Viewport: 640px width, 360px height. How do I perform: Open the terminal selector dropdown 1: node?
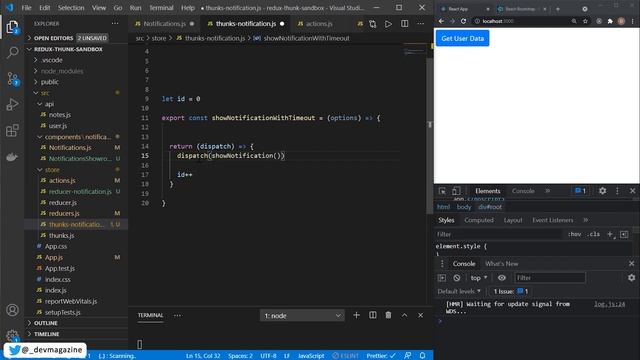302,316
